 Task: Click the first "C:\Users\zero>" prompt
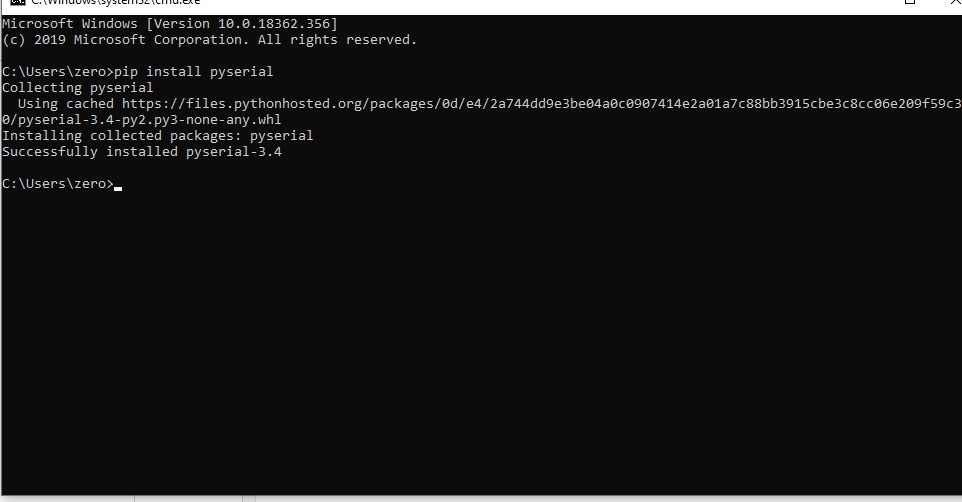tap(58, 72)
